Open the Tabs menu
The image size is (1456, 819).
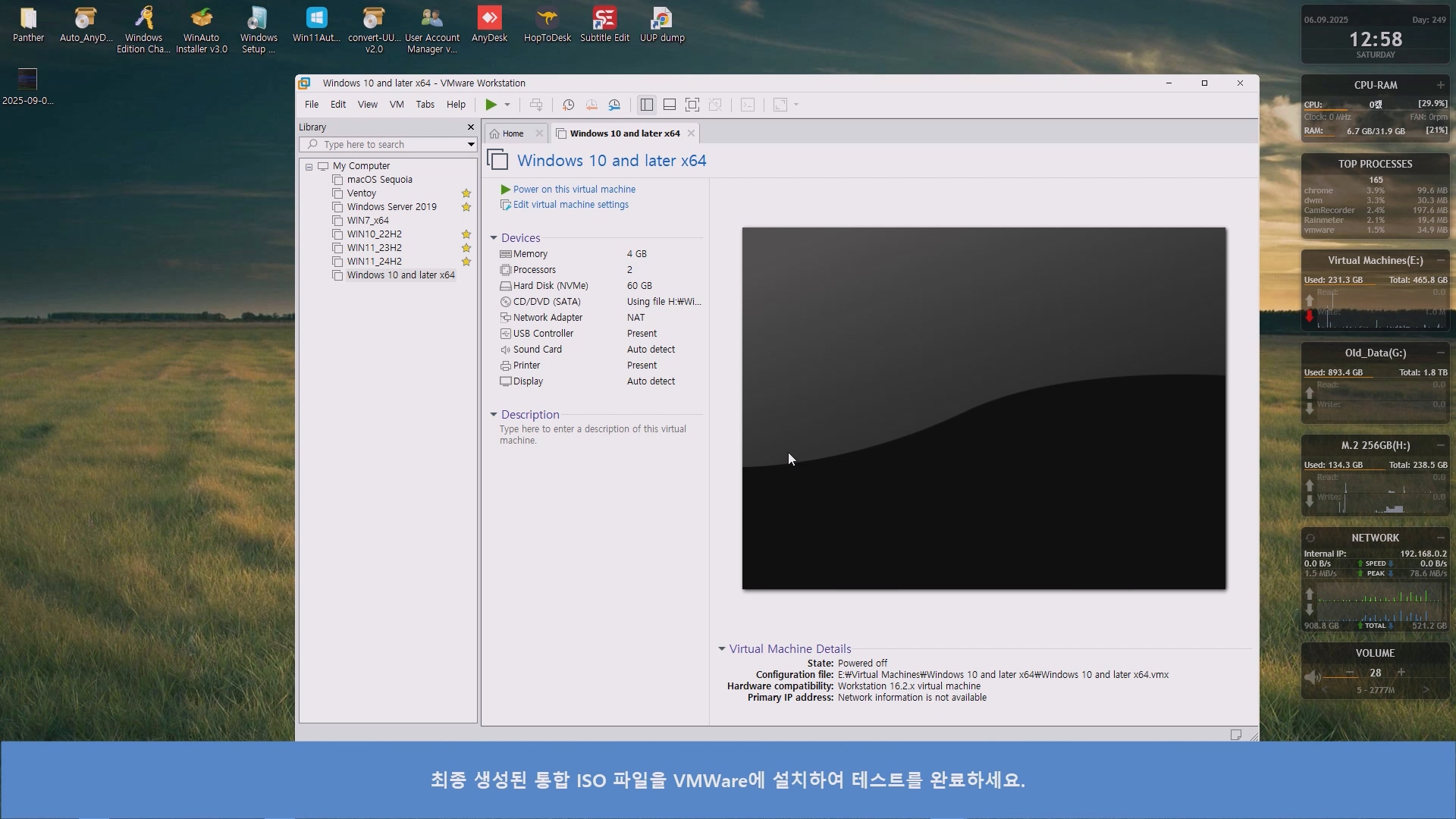coord(425,105)
